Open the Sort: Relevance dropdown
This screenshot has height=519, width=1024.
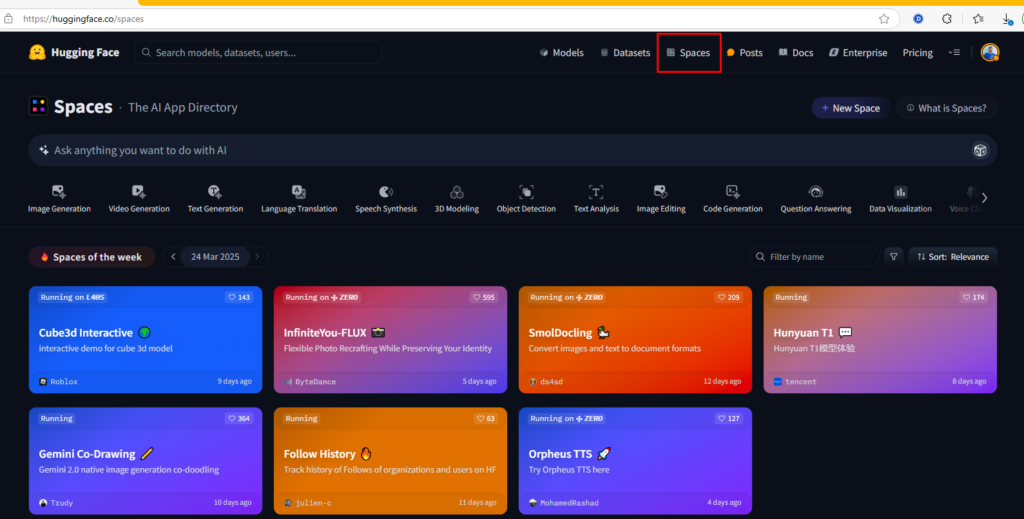tap(953, 257)
